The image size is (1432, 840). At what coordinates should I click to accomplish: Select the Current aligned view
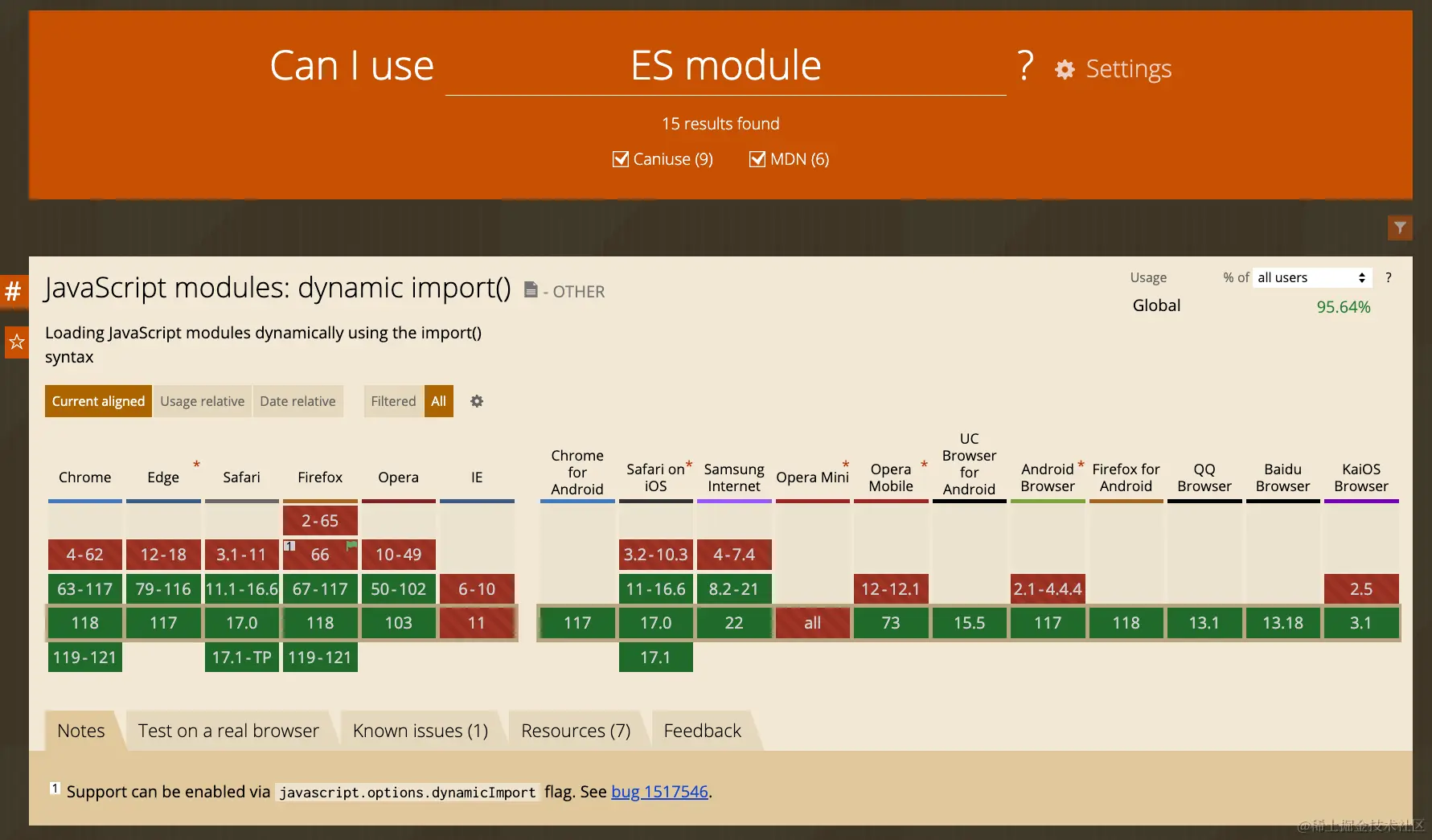coord(98,401)
